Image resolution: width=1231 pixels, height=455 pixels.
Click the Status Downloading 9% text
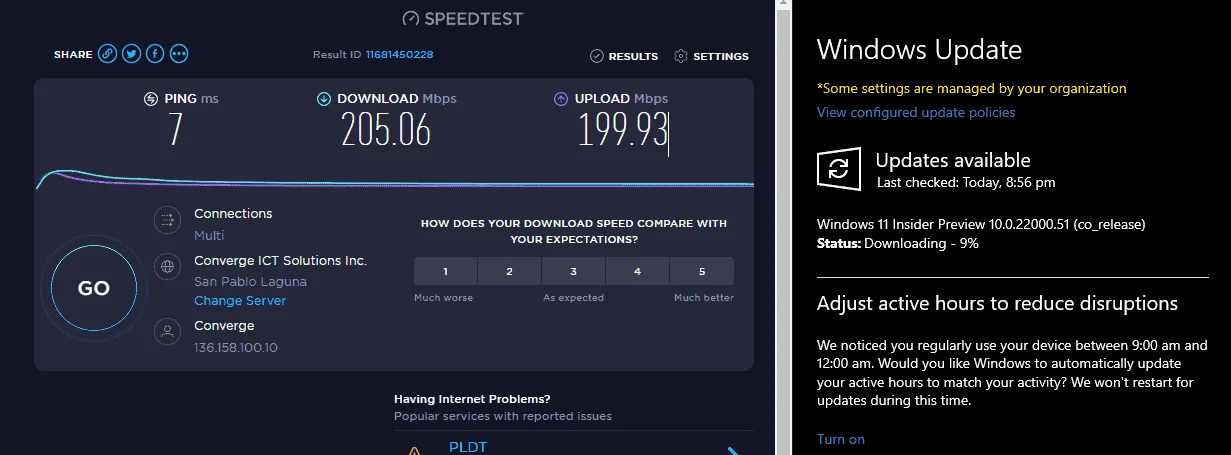coord(898,243)
